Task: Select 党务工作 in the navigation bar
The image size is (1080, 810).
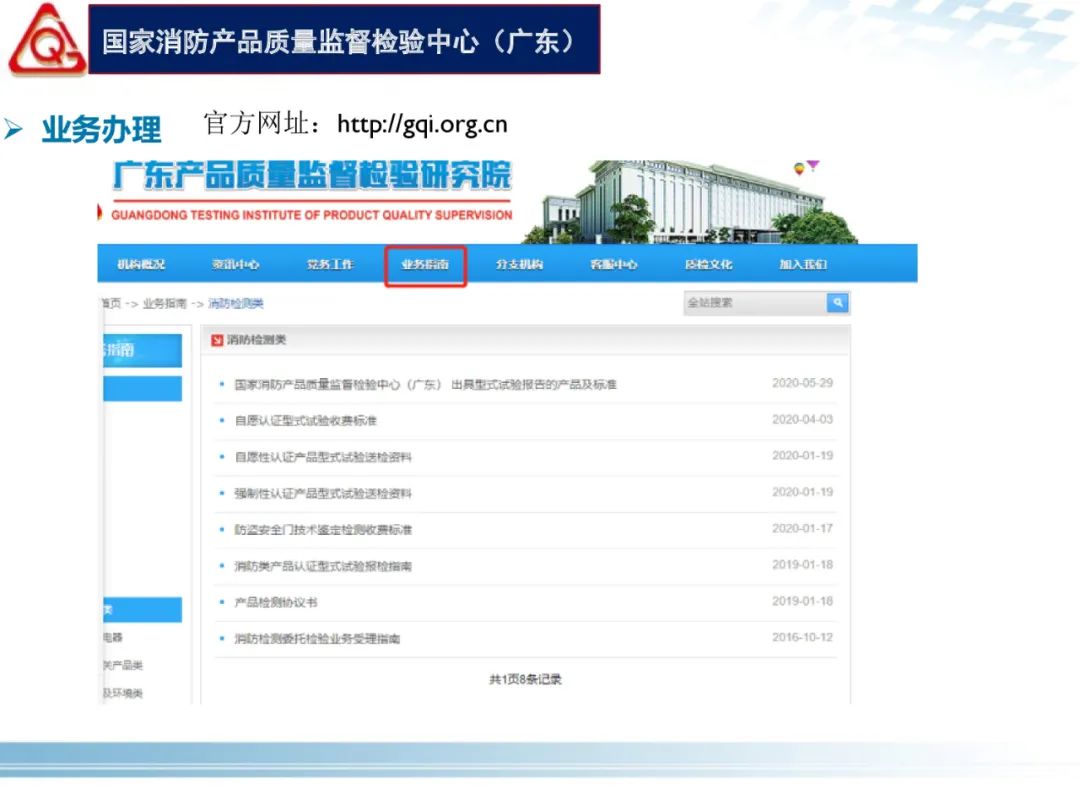Action: 330,265
